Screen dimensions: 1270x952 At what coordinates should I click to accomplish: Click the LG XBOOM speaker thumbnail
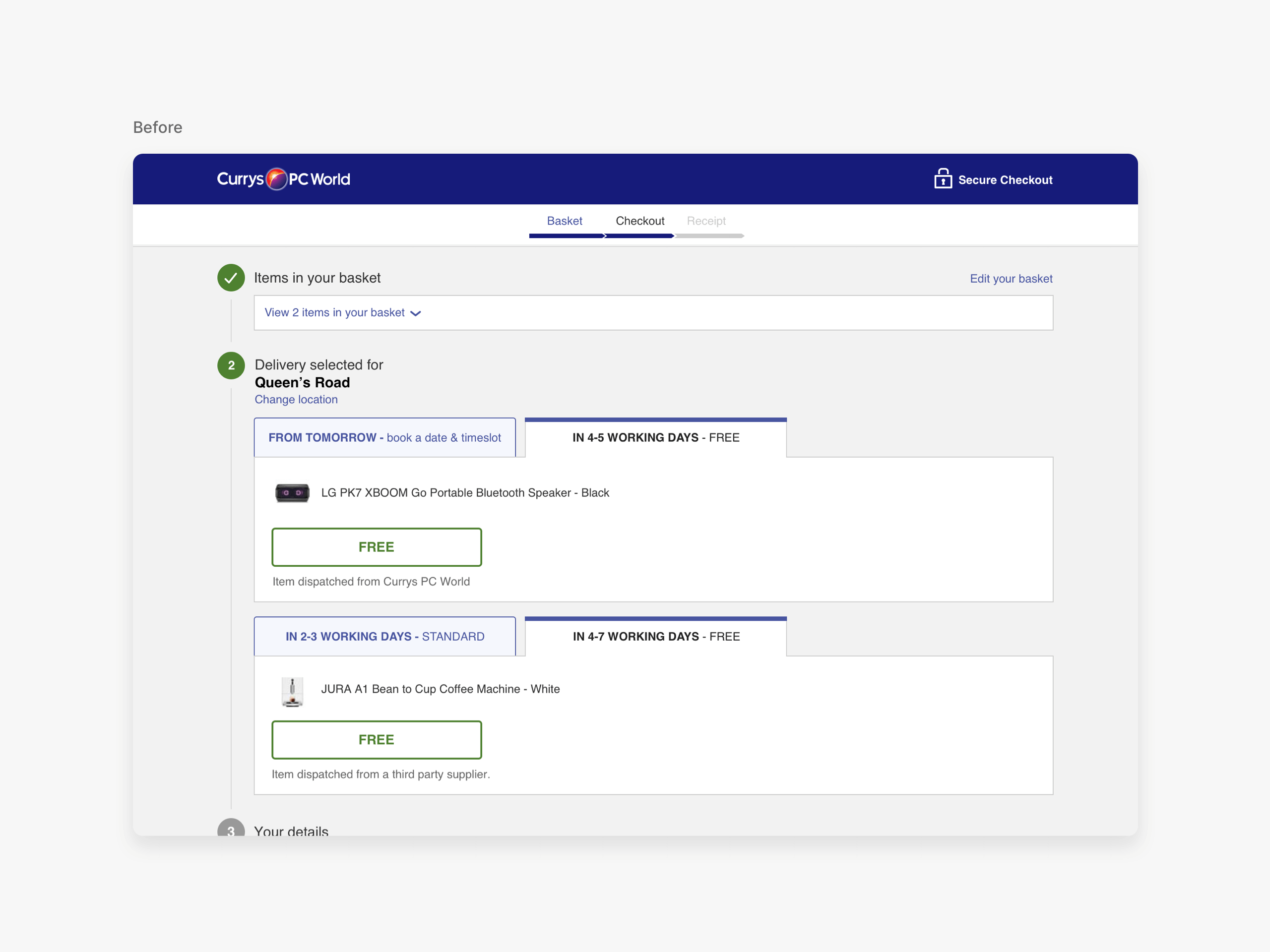(292, 493)
